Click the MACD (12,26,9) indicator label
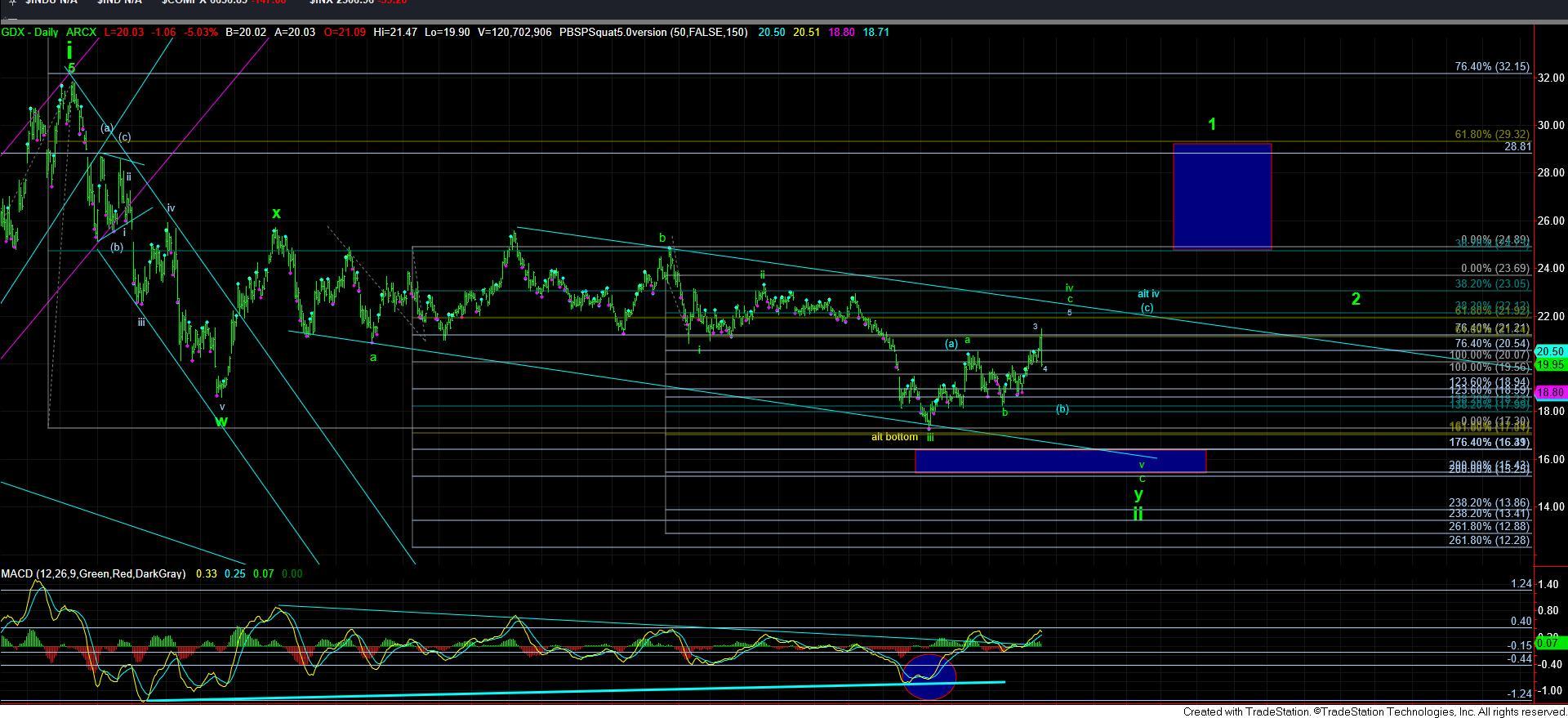The image size is (1568, 718). click(x=93, y=574)
